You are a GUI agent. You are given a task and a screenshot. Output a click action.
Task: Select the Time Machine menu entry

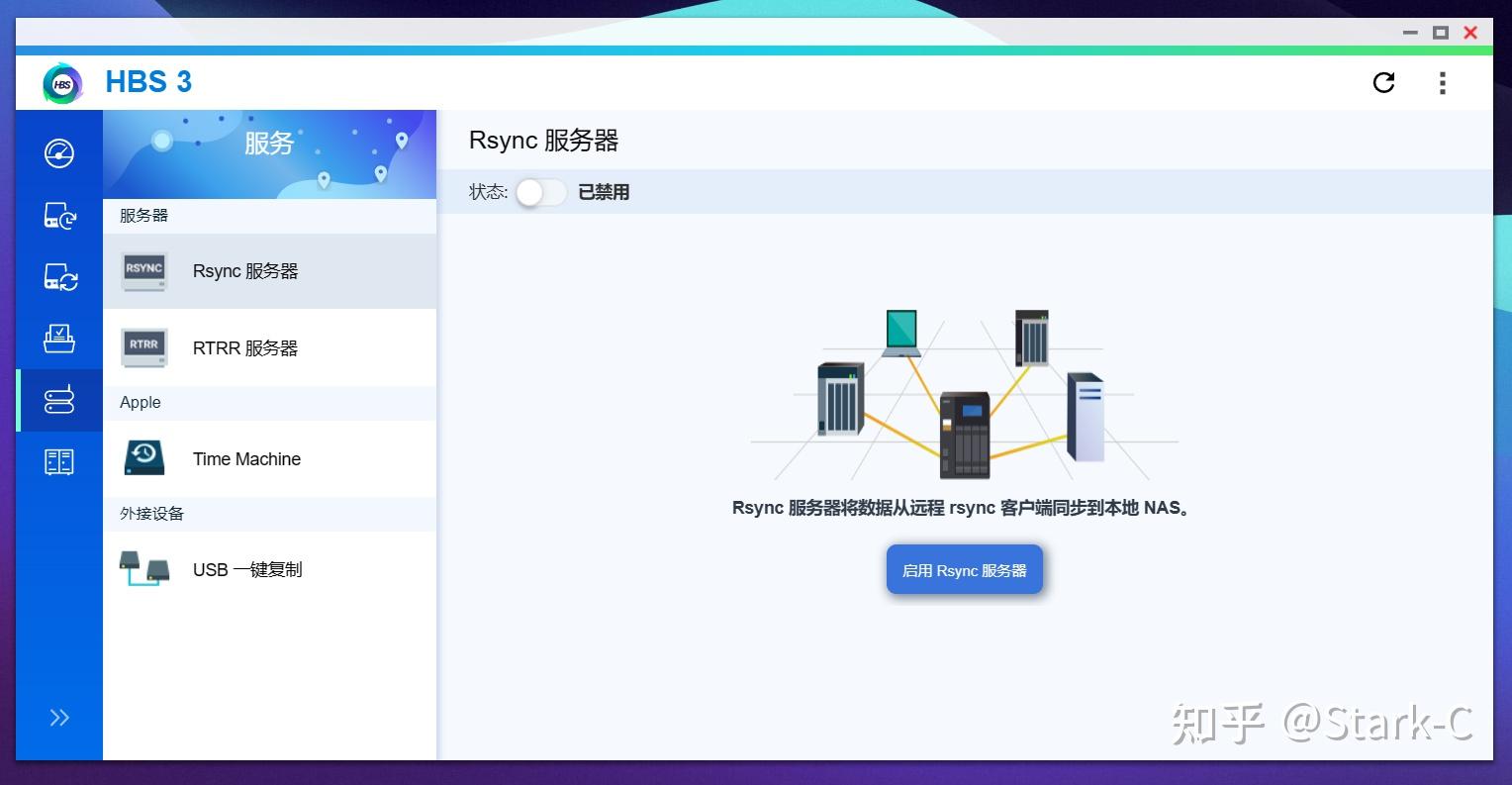246,457
